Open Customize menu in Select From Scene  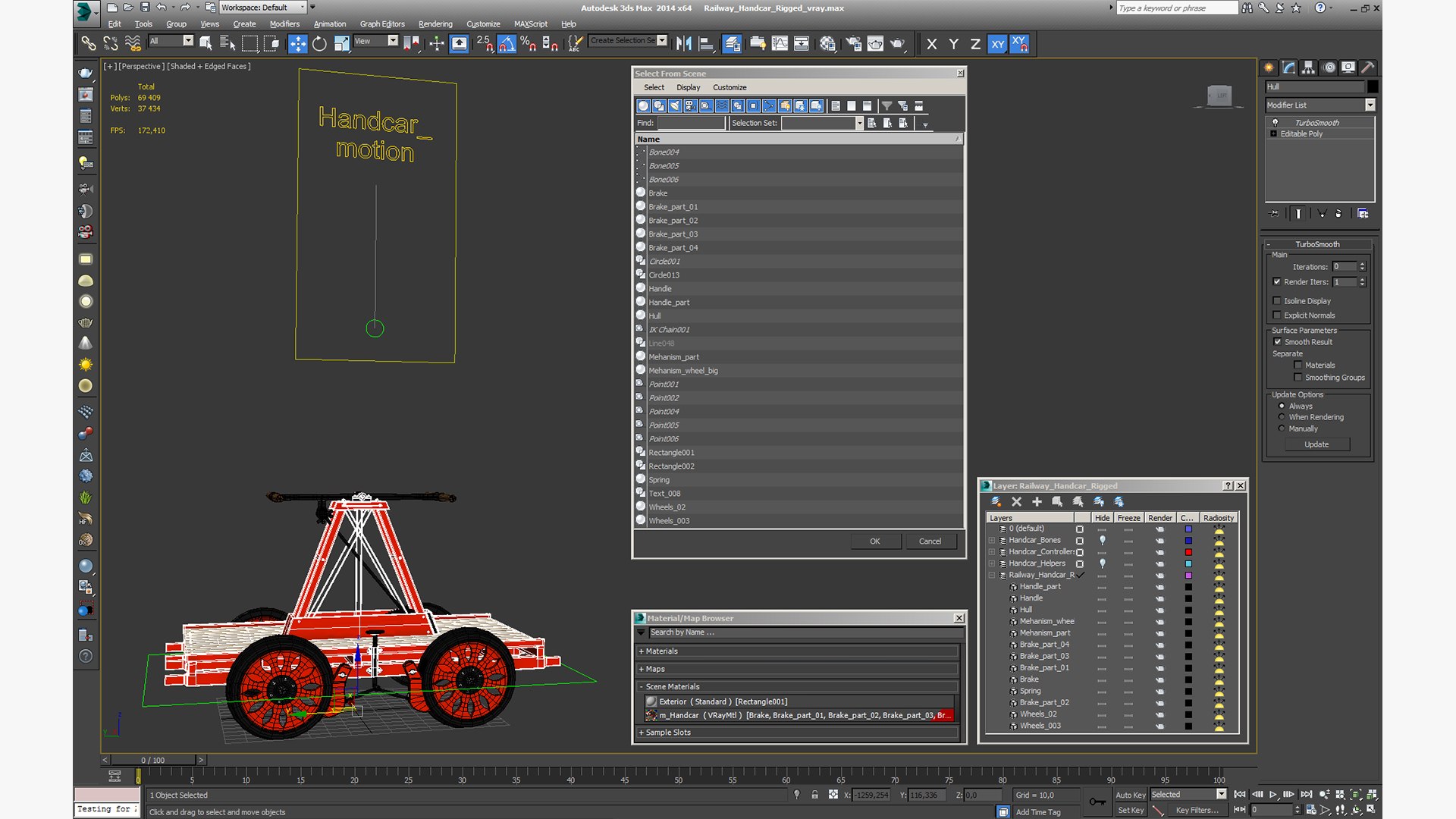[x=730, y=88]
